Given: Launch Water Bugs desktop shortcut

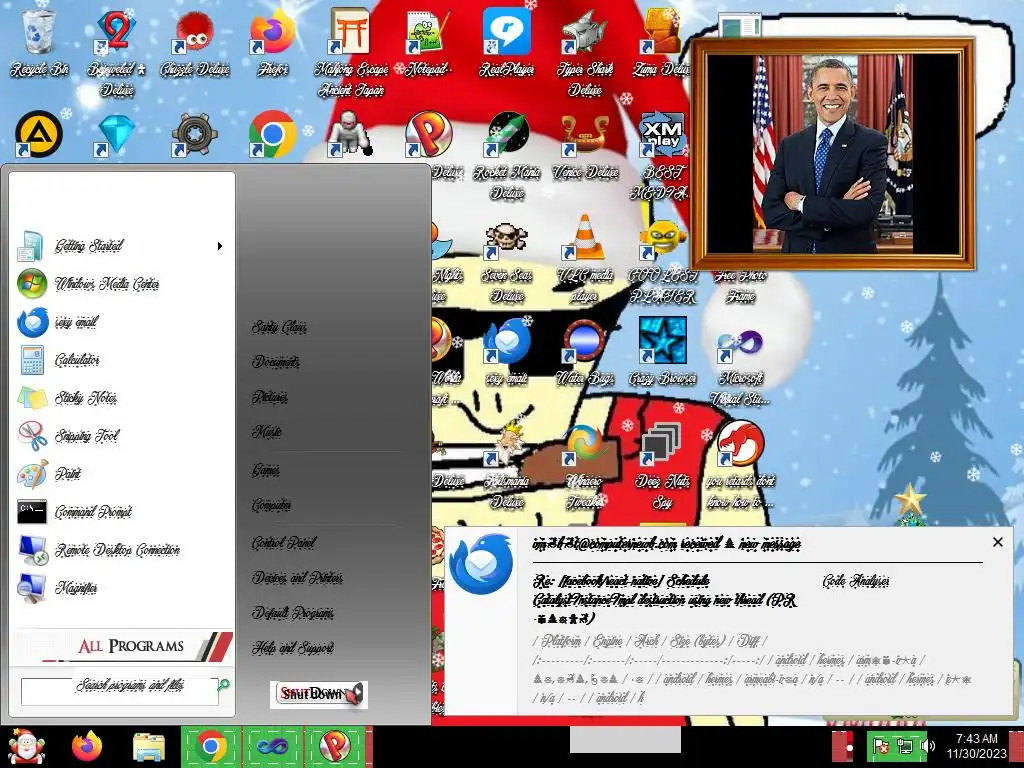Looking at the screenshot, I should tap(584, 351).
